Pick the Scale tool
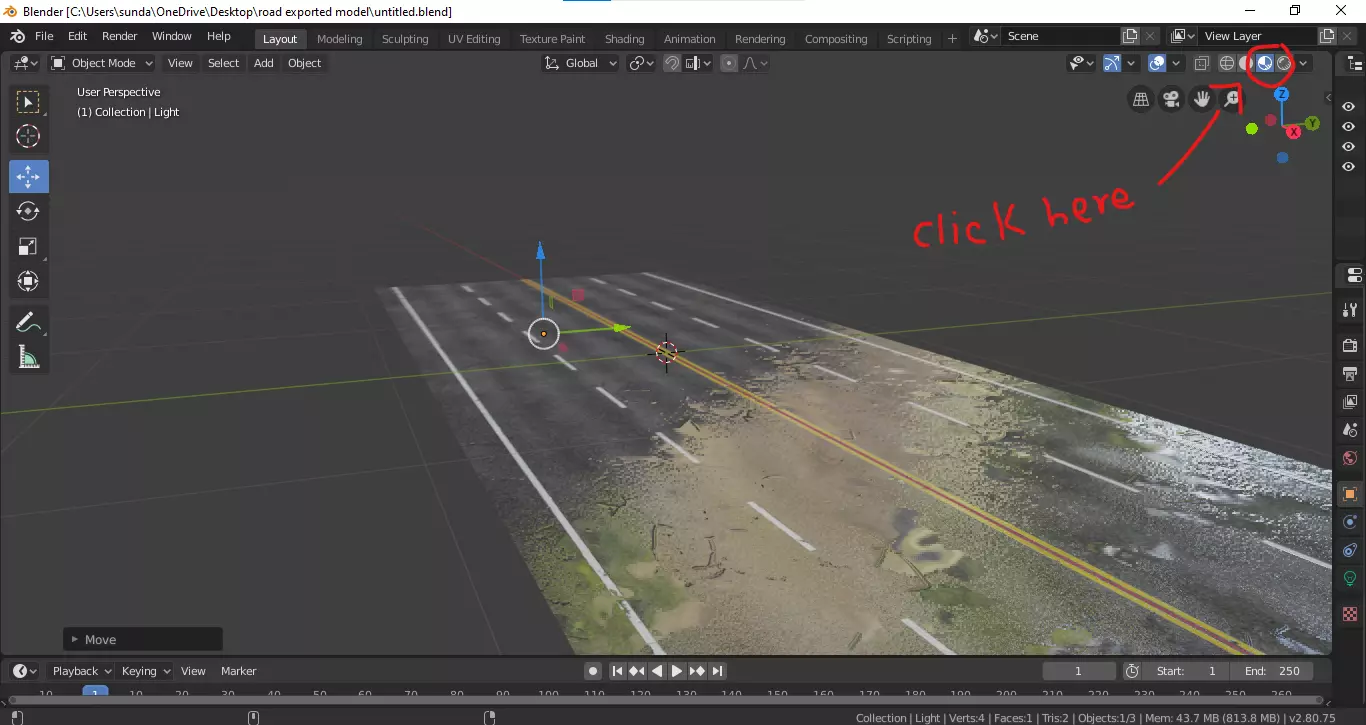This screenshot has width=1366, height=725. coord(28,246)
